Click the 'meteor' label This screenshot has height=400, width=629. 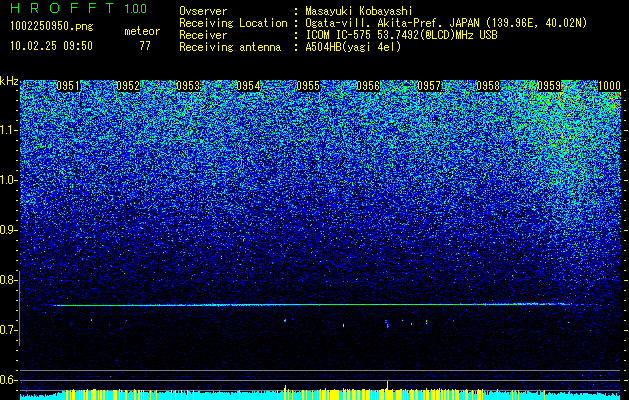pyautogui.click(x=142, y=31)
